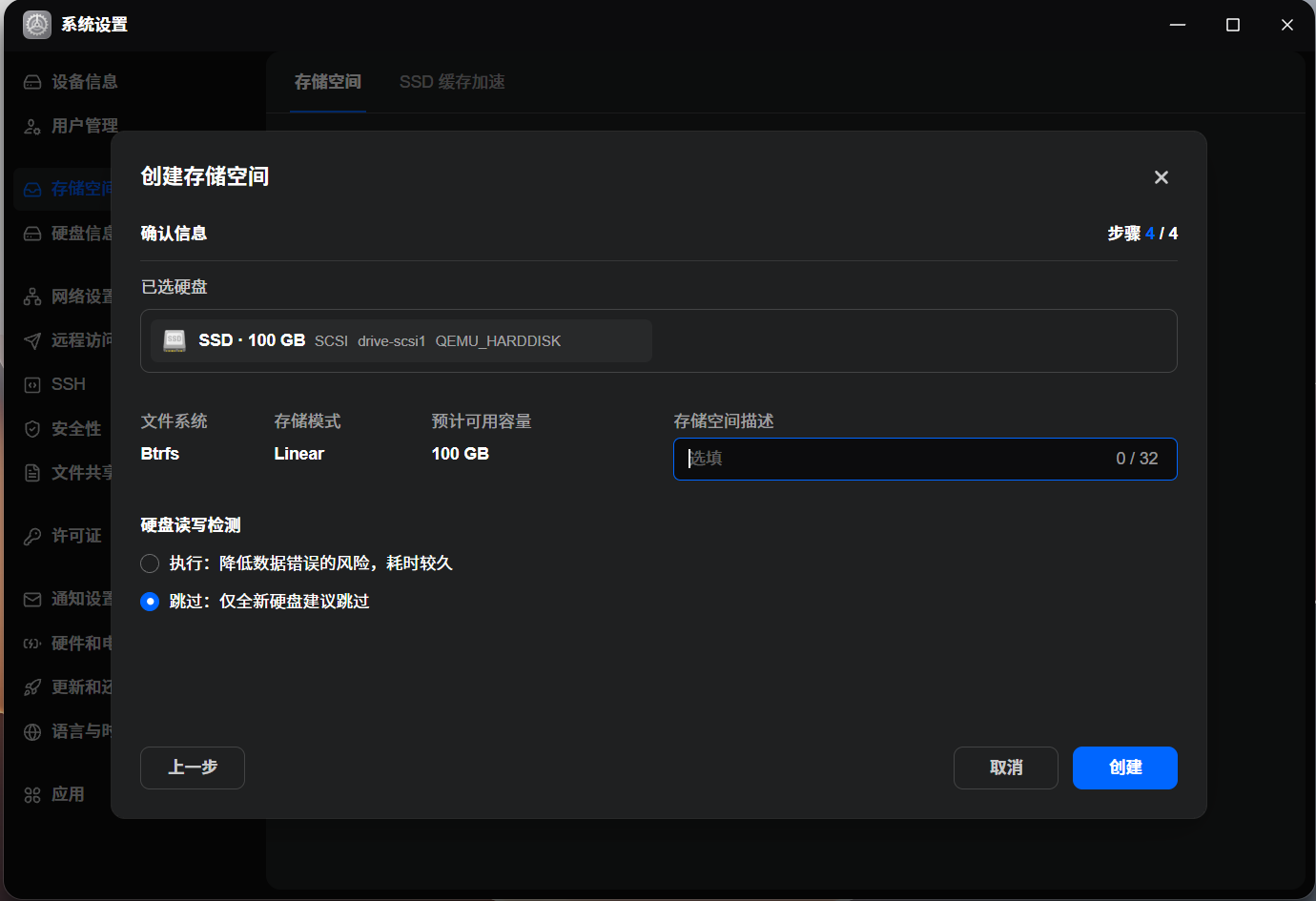Click the 100 GB estimated capacity value
The height and width of the screenshot is (901, 1316).
click(461, 454)
